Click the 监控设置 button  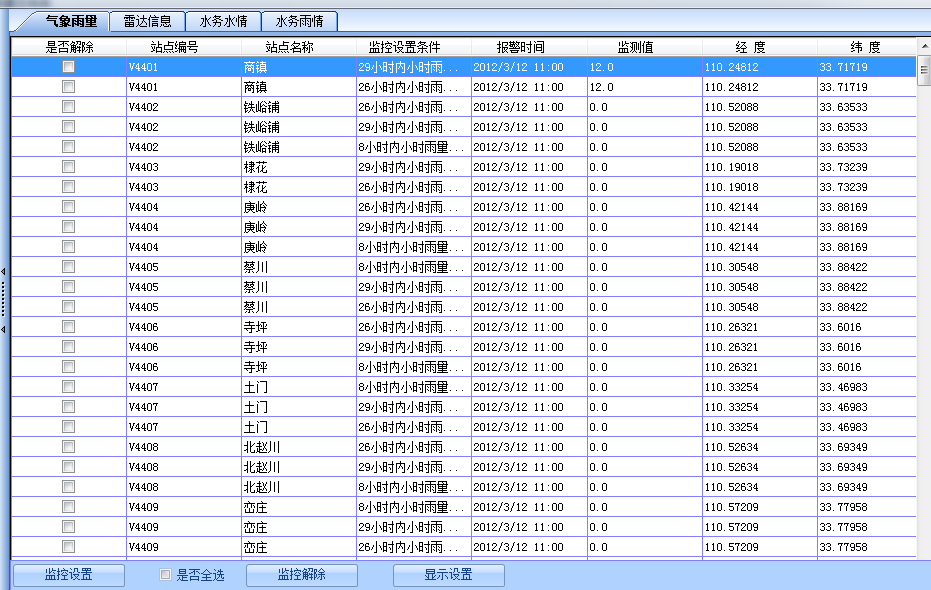pos(67,575)
